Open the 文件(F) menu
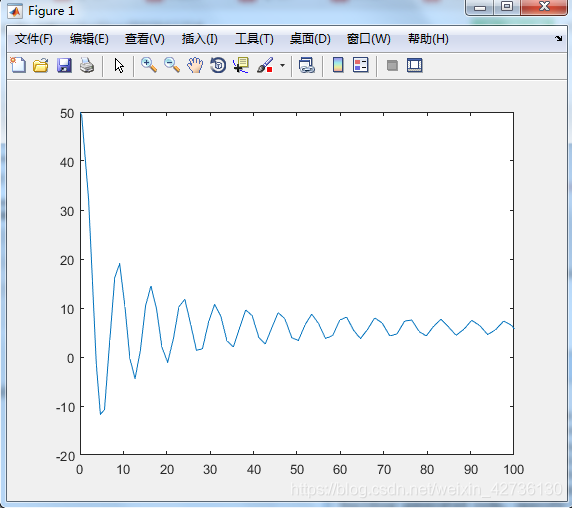Viewport: 572px width, 508px height. [x=34, y=39]
